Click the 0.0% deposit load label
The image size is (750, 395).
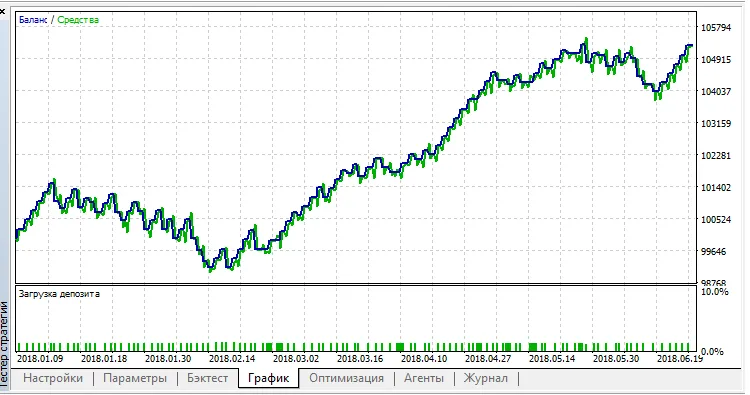pos(712,351)
